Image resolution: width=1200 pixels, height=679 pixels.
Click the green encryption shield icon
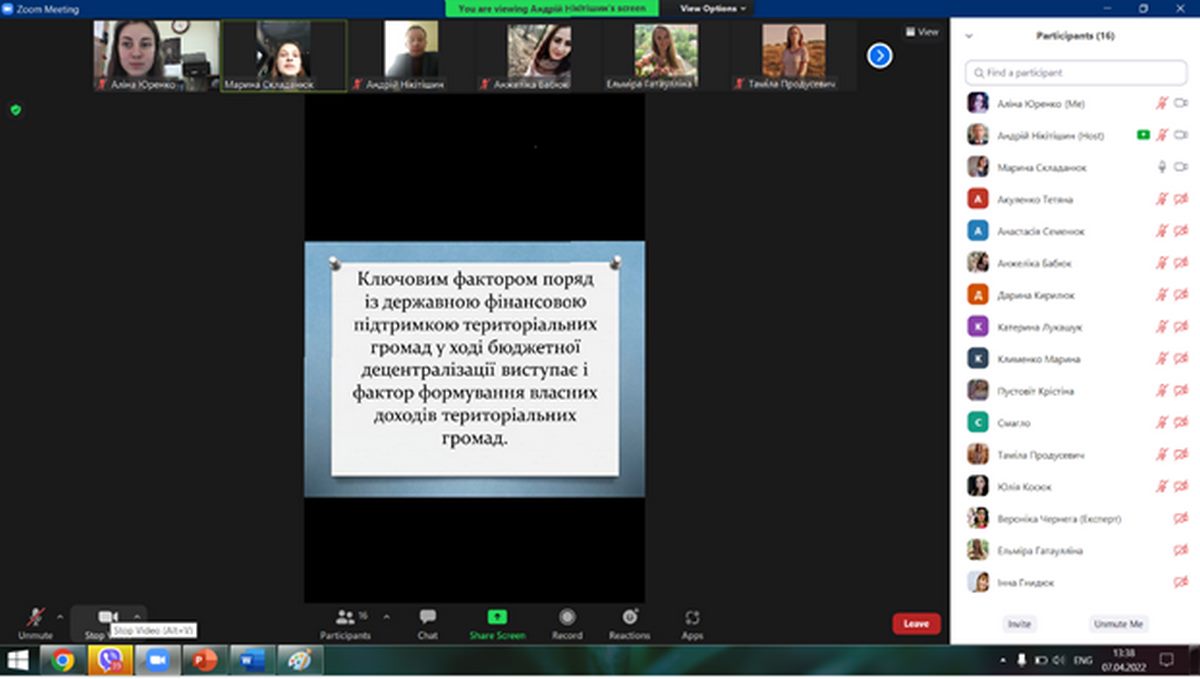click(x=15, y=110)
